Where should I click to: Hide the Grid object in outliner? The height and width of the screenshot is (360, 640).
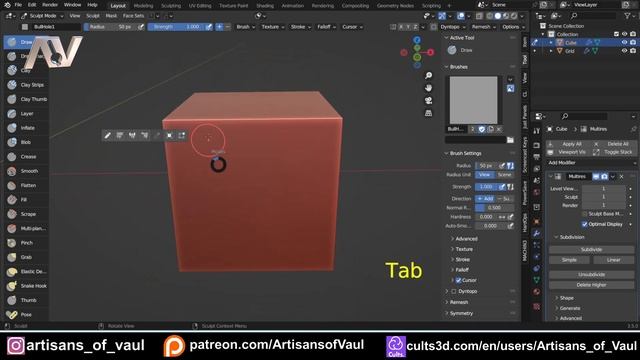[624, 51]
